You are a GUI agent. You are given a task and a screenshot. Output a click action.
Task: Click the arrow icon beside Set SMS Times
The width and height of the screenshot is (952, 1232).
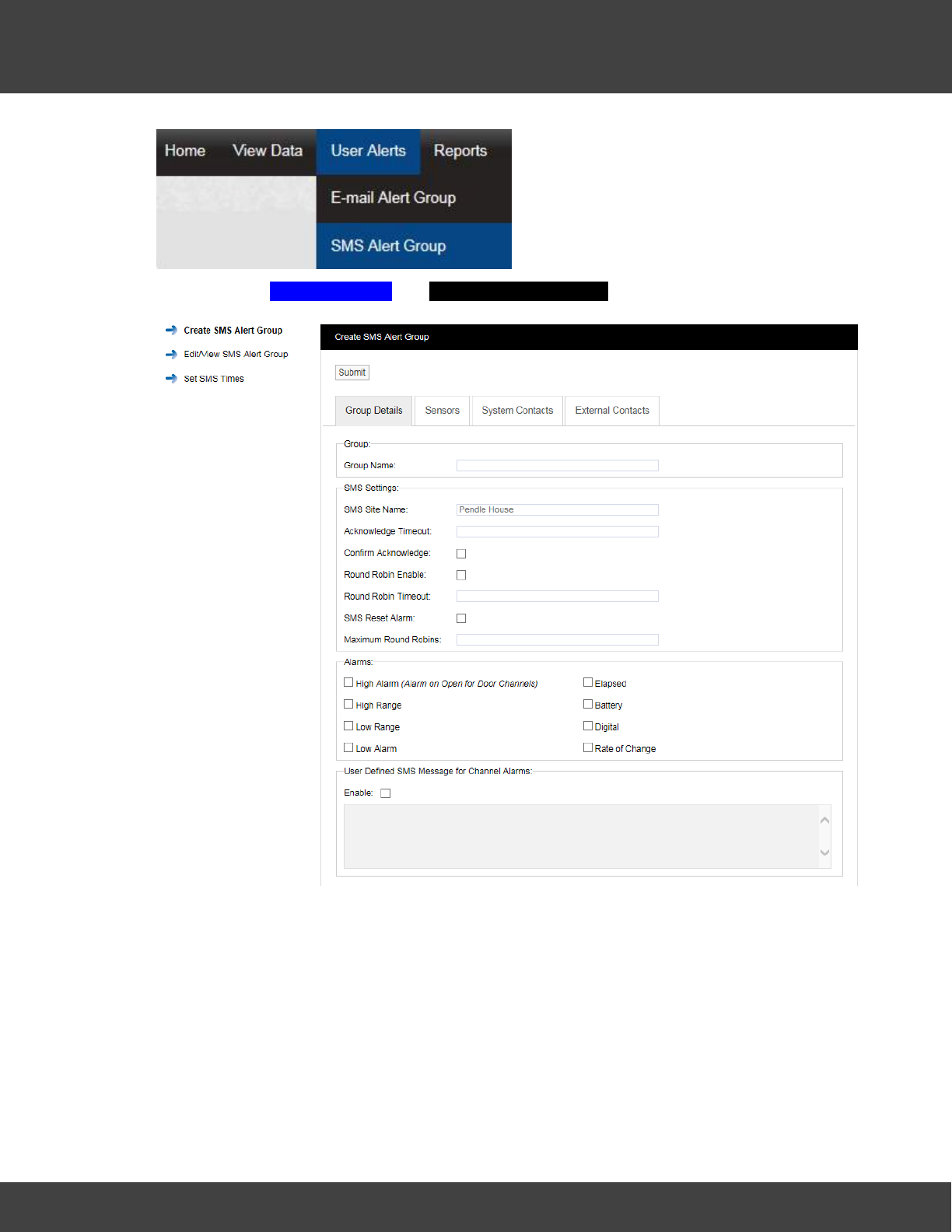[x=171, y=379]
